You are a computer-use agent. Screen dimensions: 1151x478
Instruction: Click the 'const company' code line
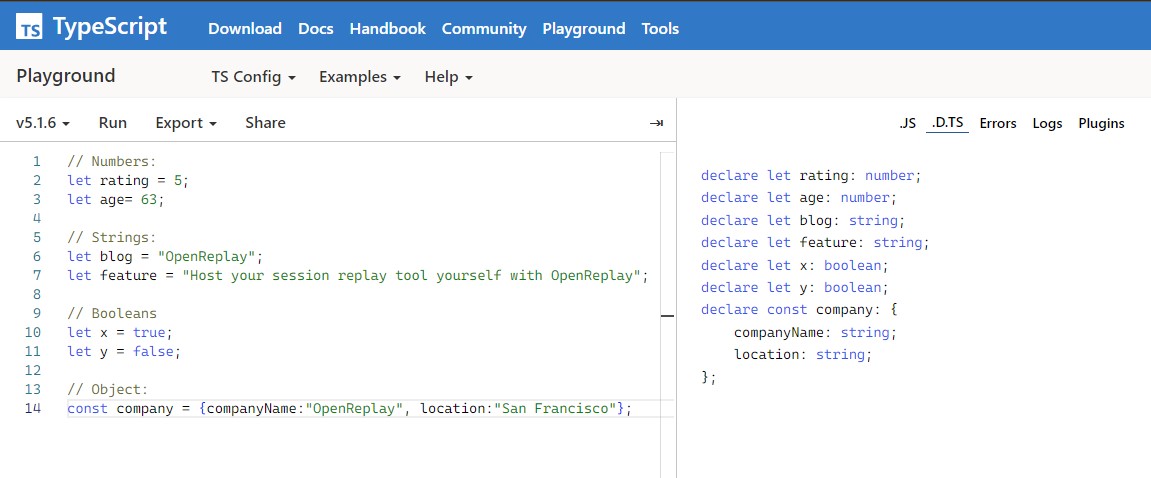tap(349, 408)
